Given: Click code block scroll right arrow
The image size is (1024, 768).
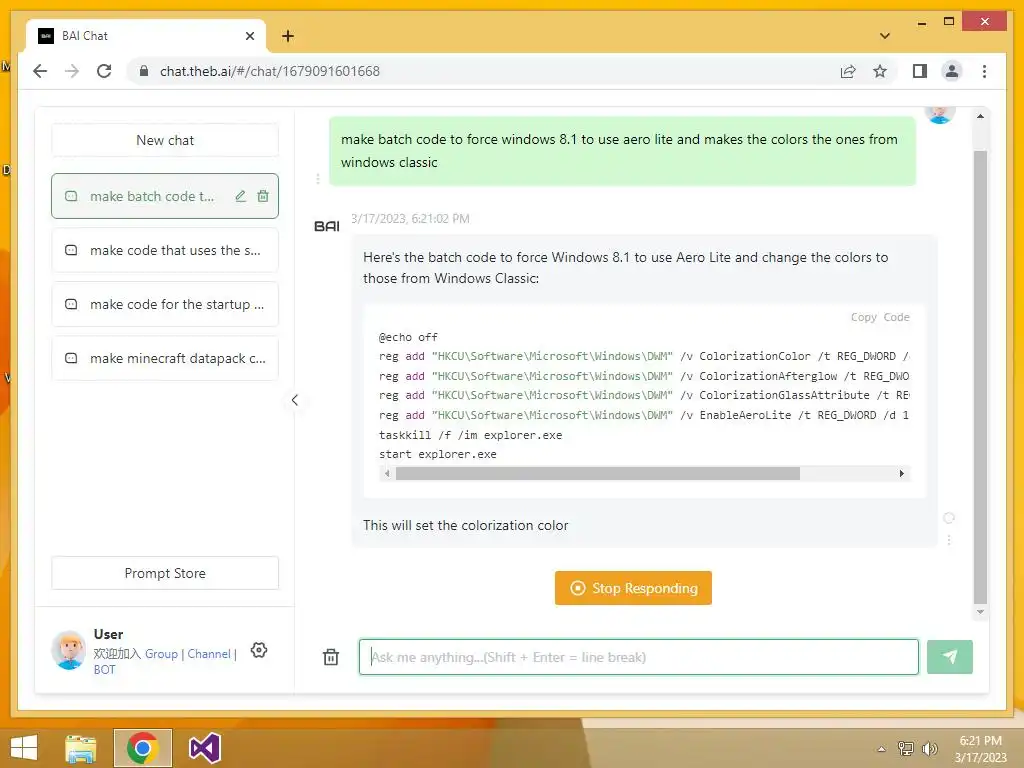Looking at the screenshot, I should [902, 473].
